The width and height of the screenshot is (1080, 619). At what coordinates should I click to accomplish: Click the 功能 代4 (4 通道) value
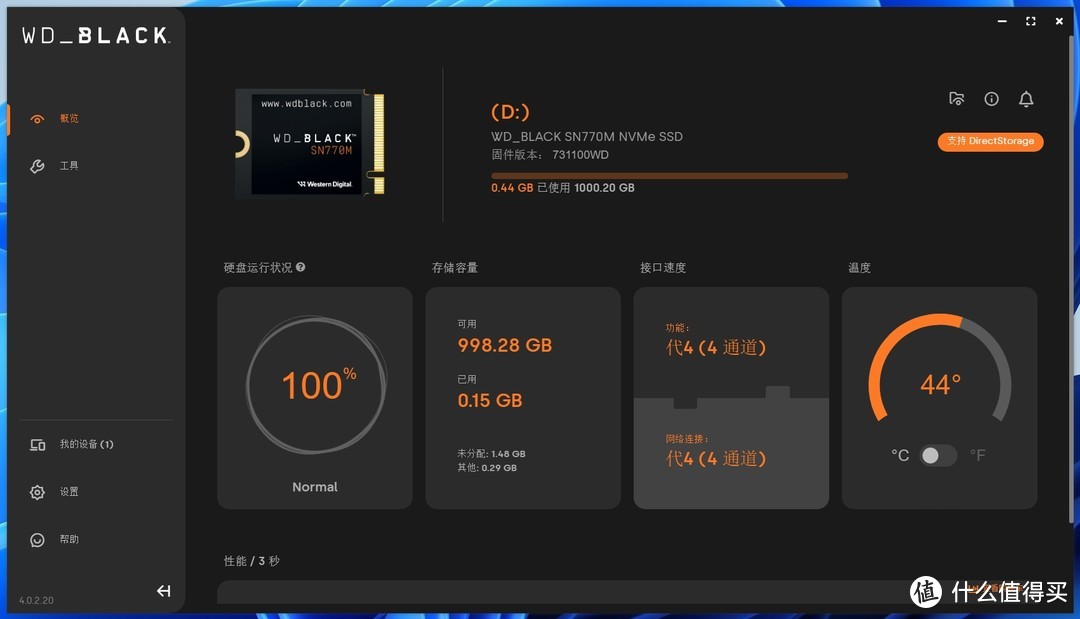click(716, 347)
